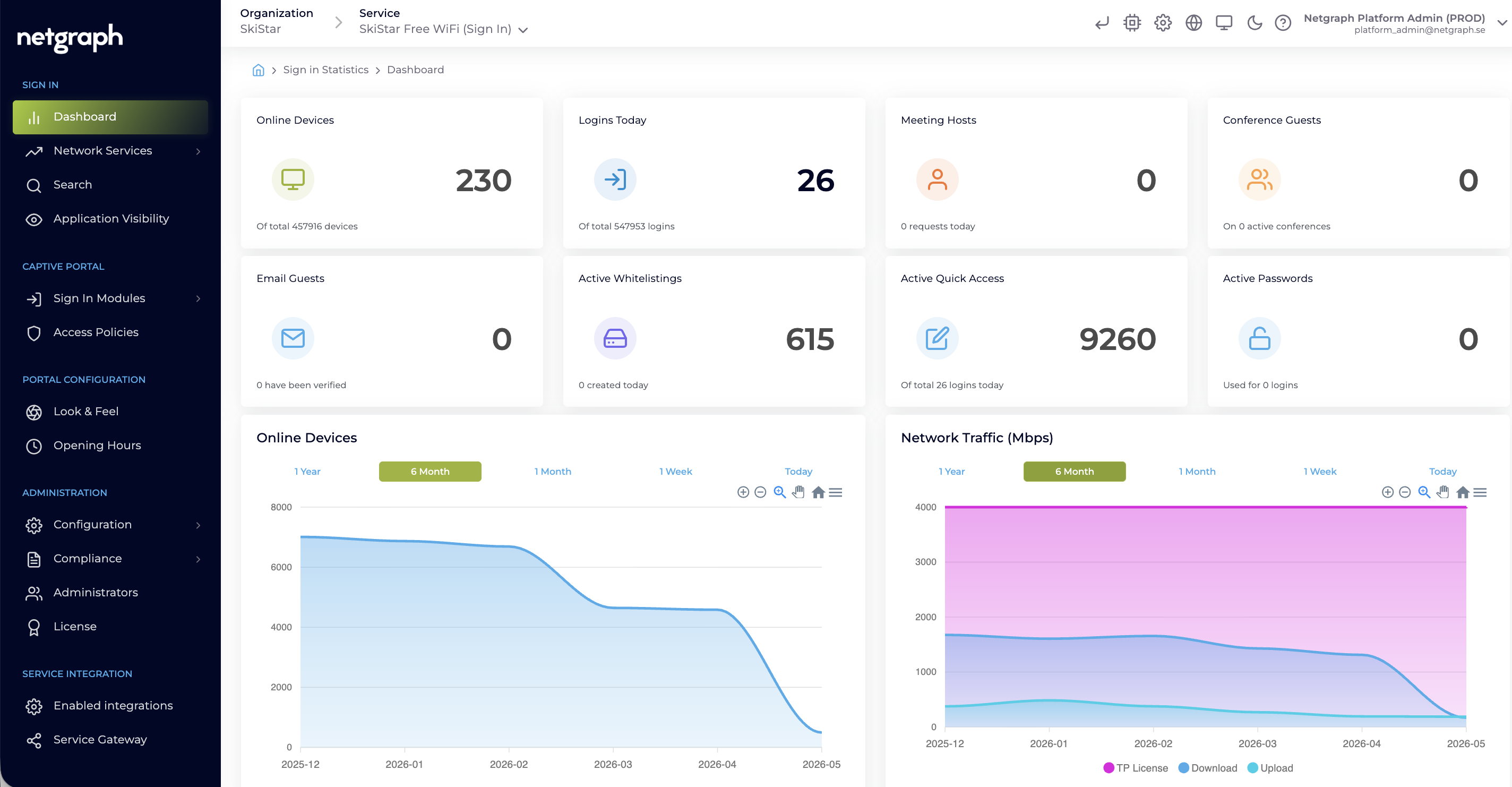Click the Logins Today sign-in icon
Image resolution: width=1512 pixels, height=787 pixels.
(615, 179)
